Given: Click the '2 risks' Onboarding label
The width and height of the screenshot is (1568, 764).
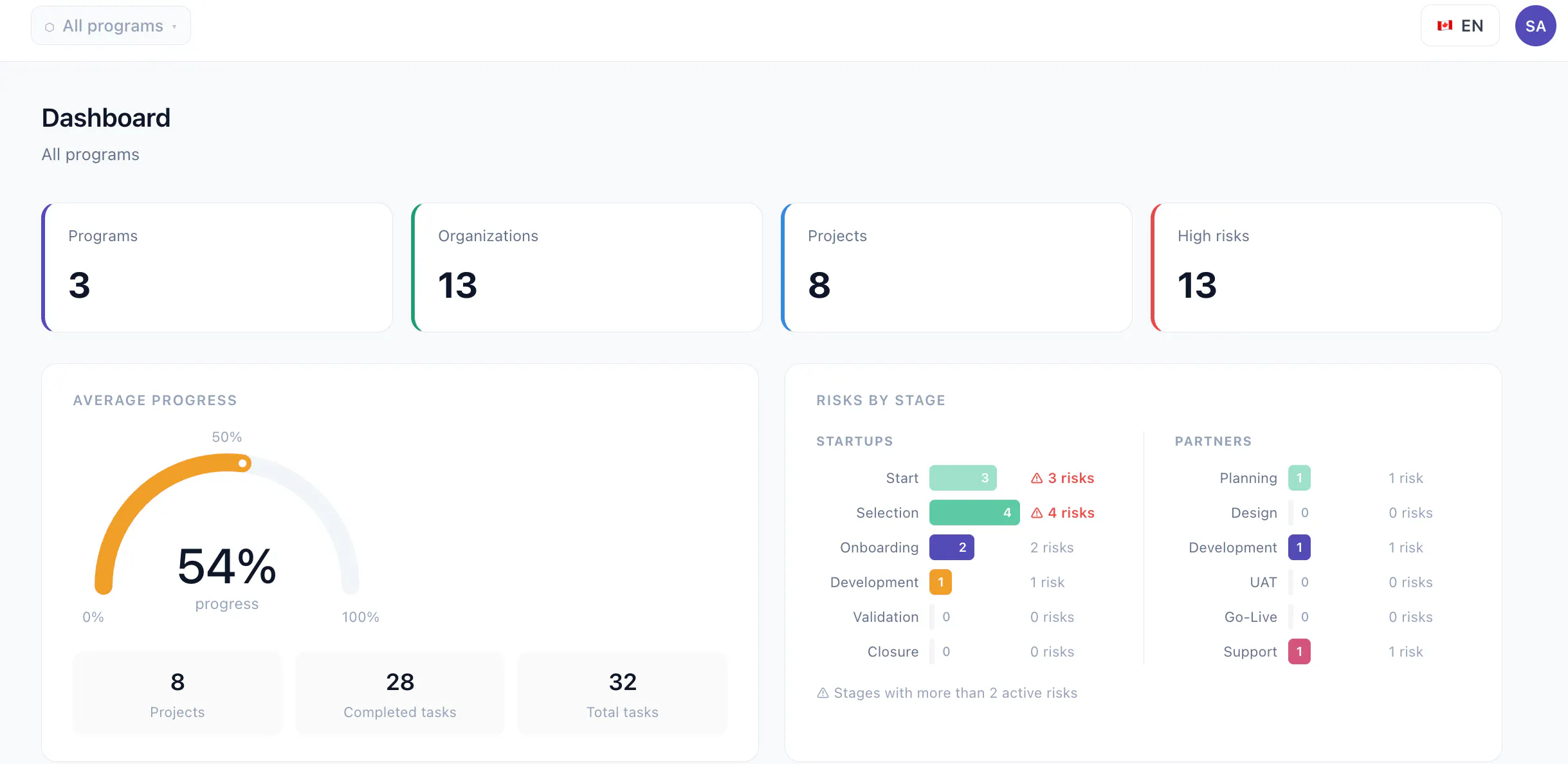Looking at the screenshot, I should tap(1052, 547).
